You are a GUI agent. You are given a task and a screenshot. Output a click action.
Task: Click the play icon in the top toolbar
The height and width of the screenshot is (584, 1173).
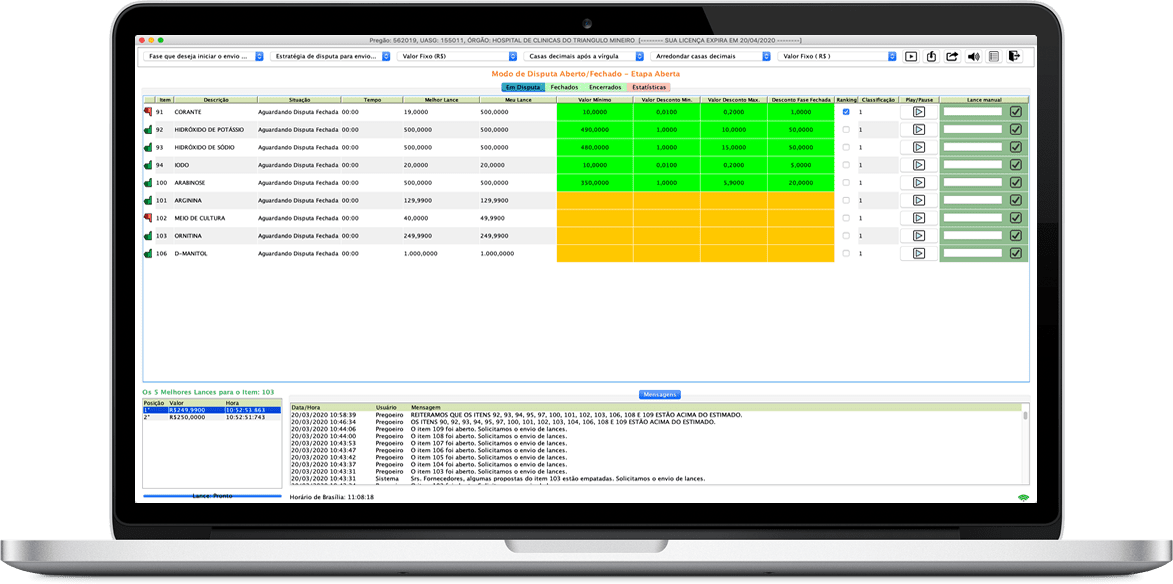[x=910, y=56]
